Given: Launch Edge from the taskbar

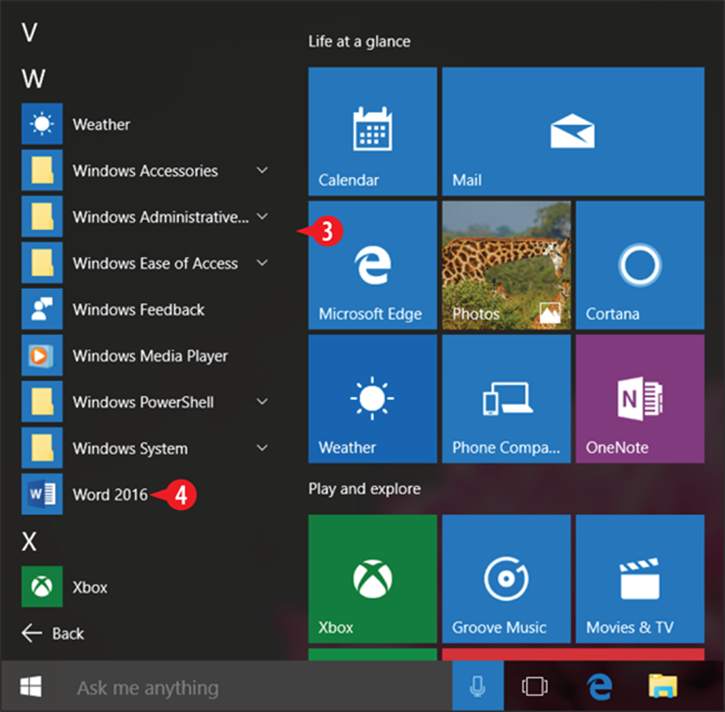Looking at the screenshot, I should (x=600, y=687).
